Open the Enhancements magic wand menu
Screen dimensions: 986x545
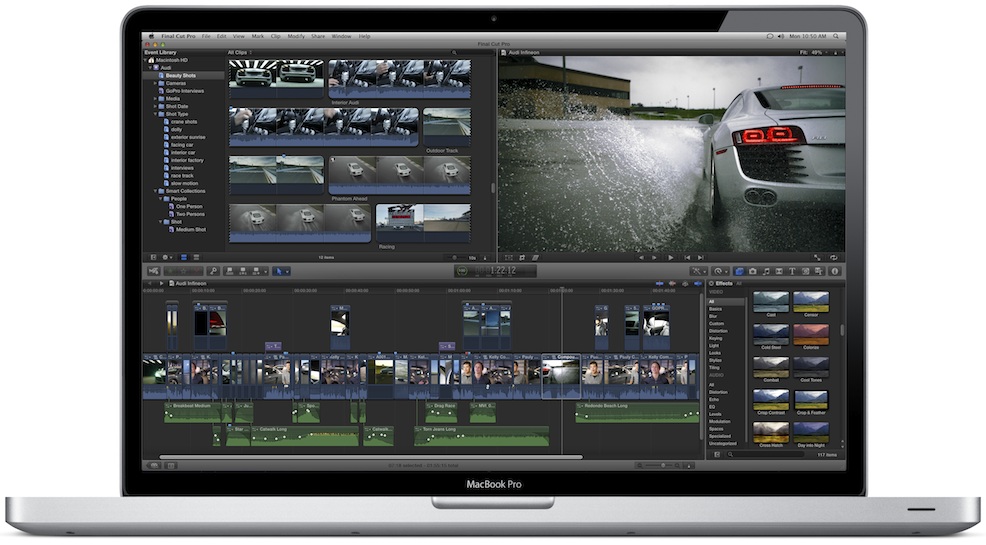697,272
